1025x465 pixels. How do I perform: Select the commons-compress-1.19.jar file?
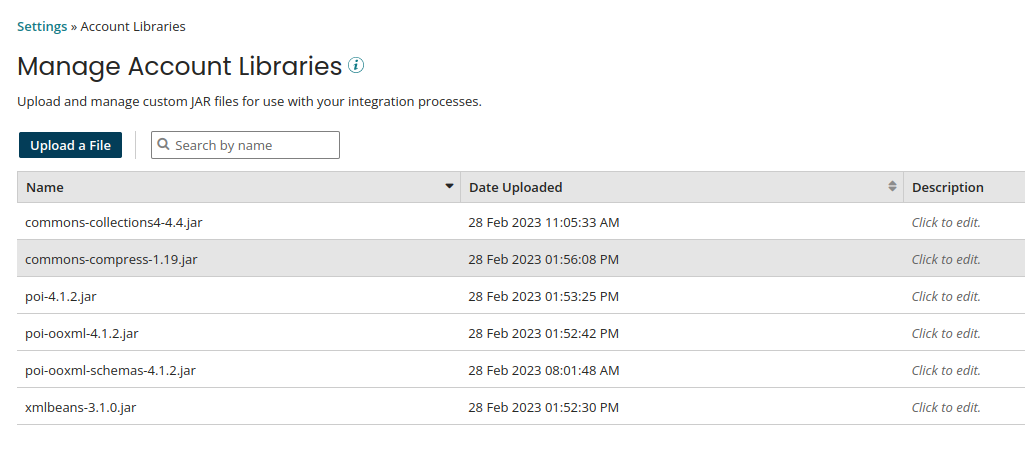(111, 259)
